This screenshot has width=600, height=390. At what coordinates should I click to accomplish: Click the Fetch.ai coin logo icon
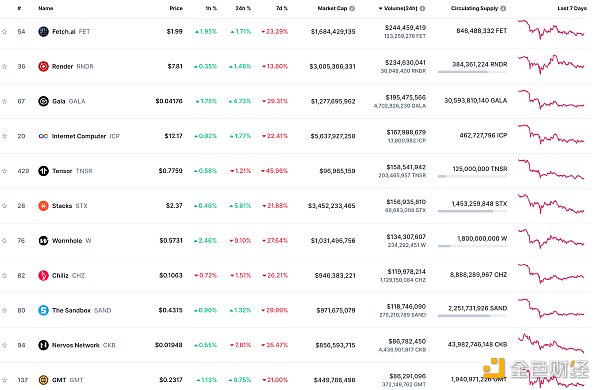click(x=43, y=31)
